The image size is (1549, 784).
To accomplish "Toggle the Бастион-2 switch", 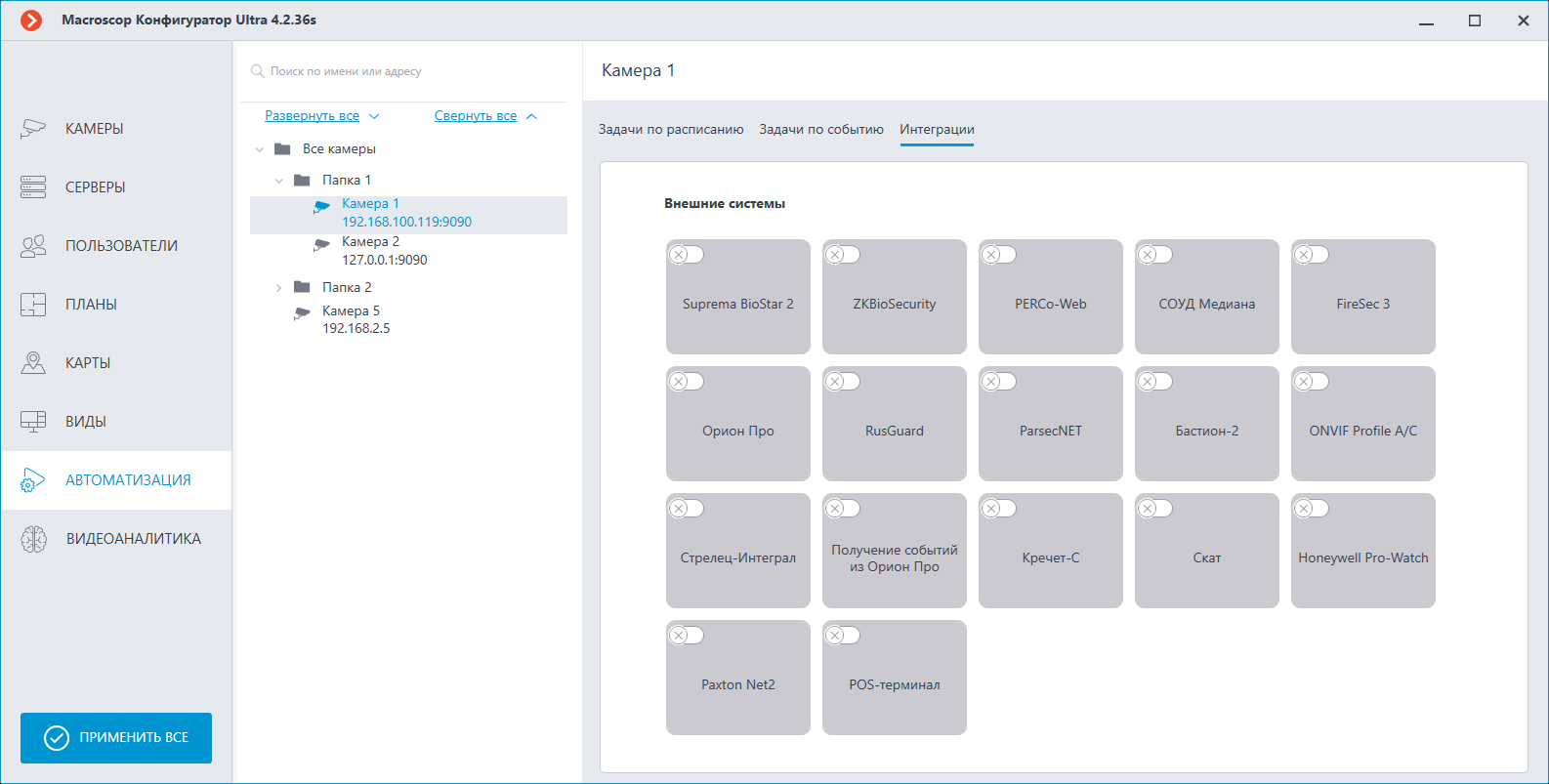I will click(1155, 381).
